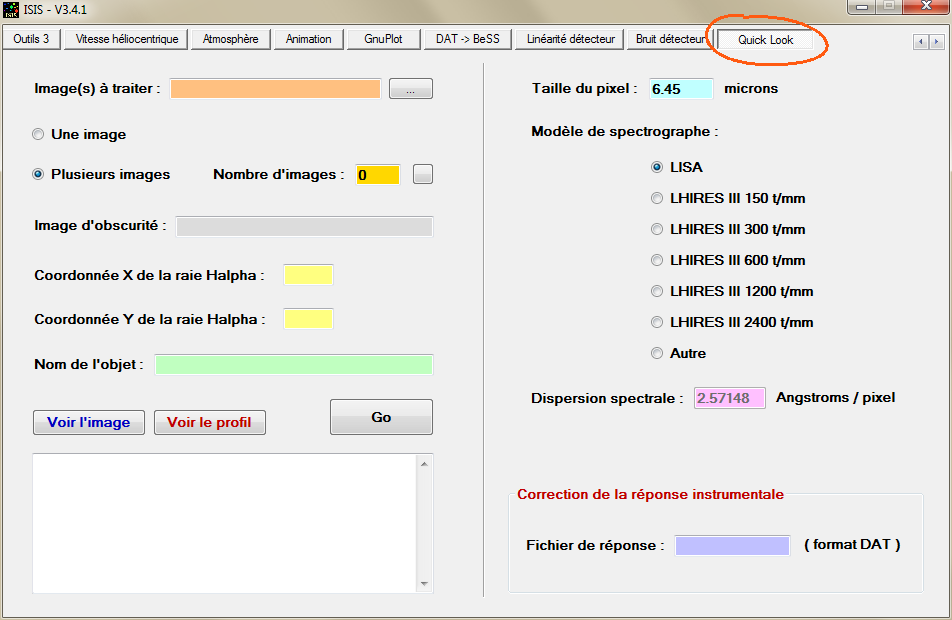Switch to the Vitesse héliocentrique tab
952x620 pixels.
coord(127,39)
